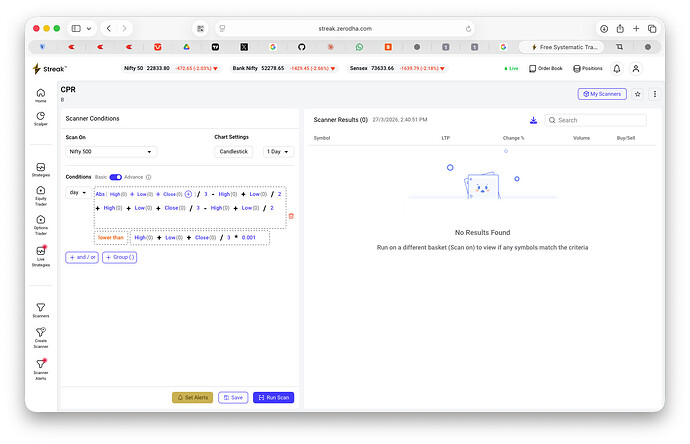Download scanner results
Viewport: 690px width, 444px height.
click(533, 120)
